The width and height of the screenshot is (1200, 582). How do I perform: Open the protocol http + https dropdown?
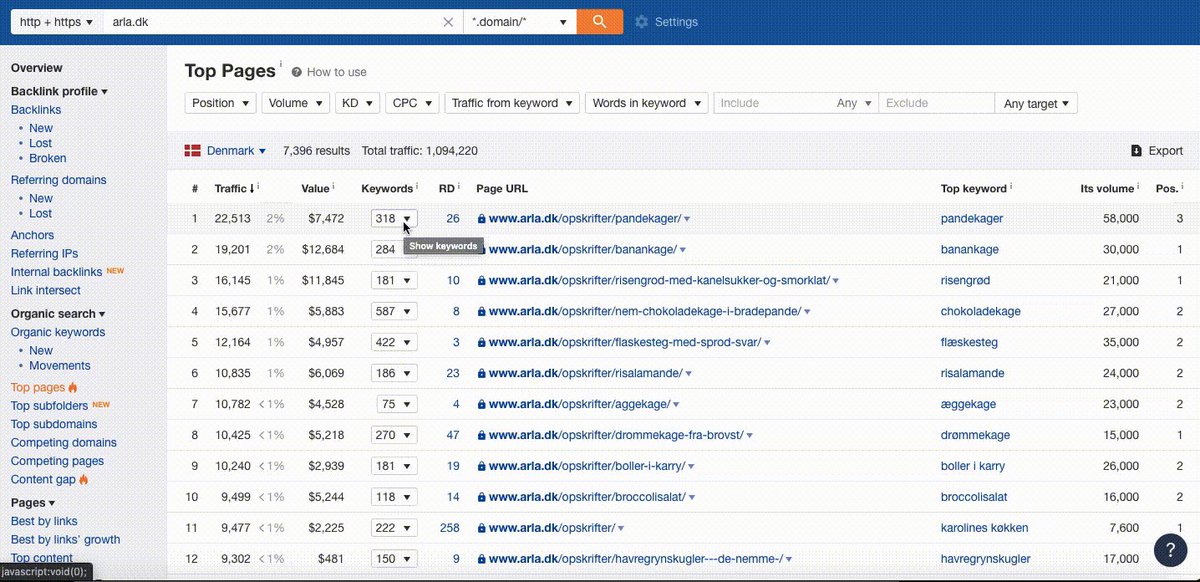click(x=56, y=21)
